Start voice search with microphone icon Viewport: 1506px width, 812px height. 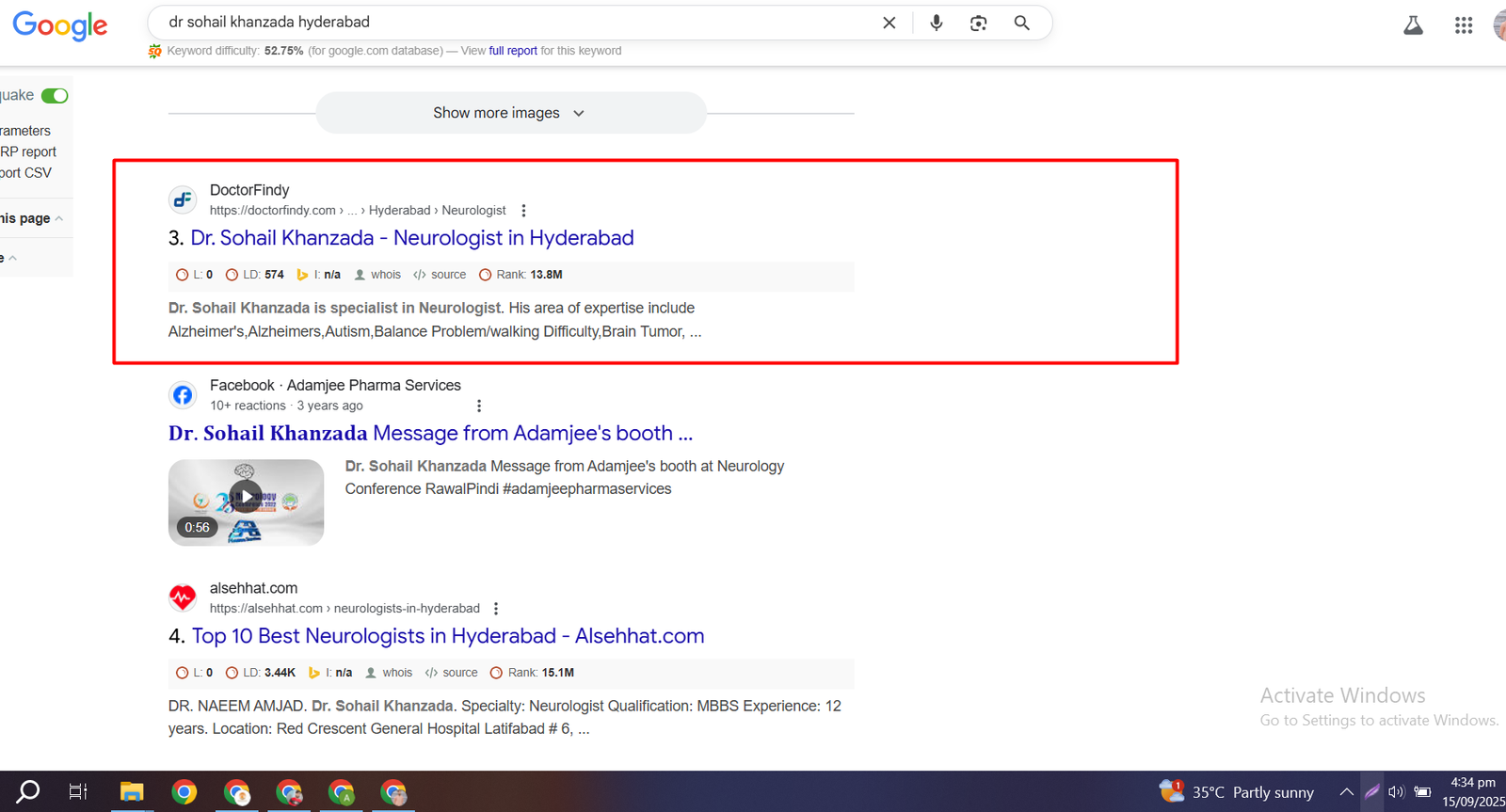(x=936, y=23)
